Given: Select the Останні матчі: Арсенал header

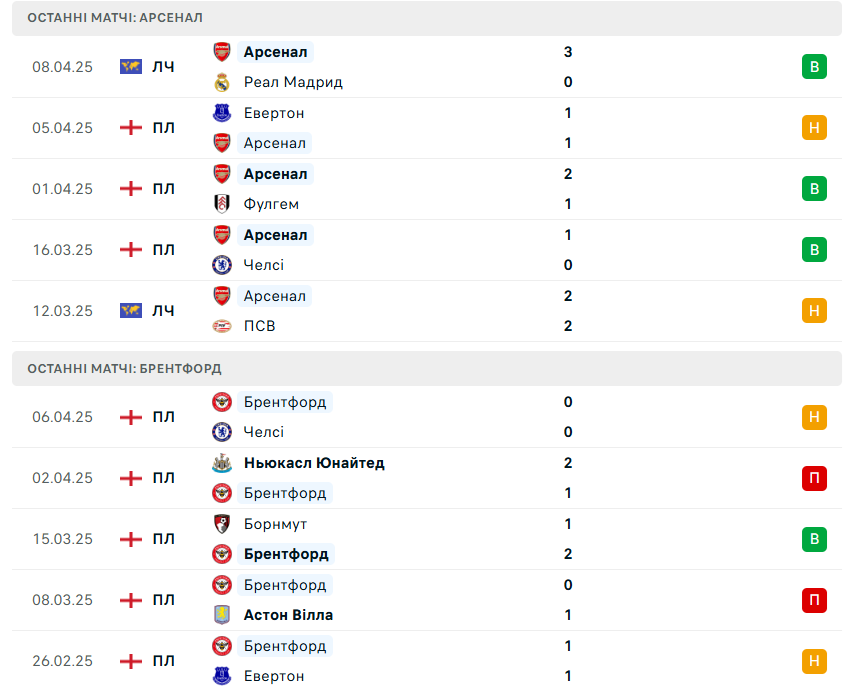Looking at the screenshot, I should [x=427, y=18].
